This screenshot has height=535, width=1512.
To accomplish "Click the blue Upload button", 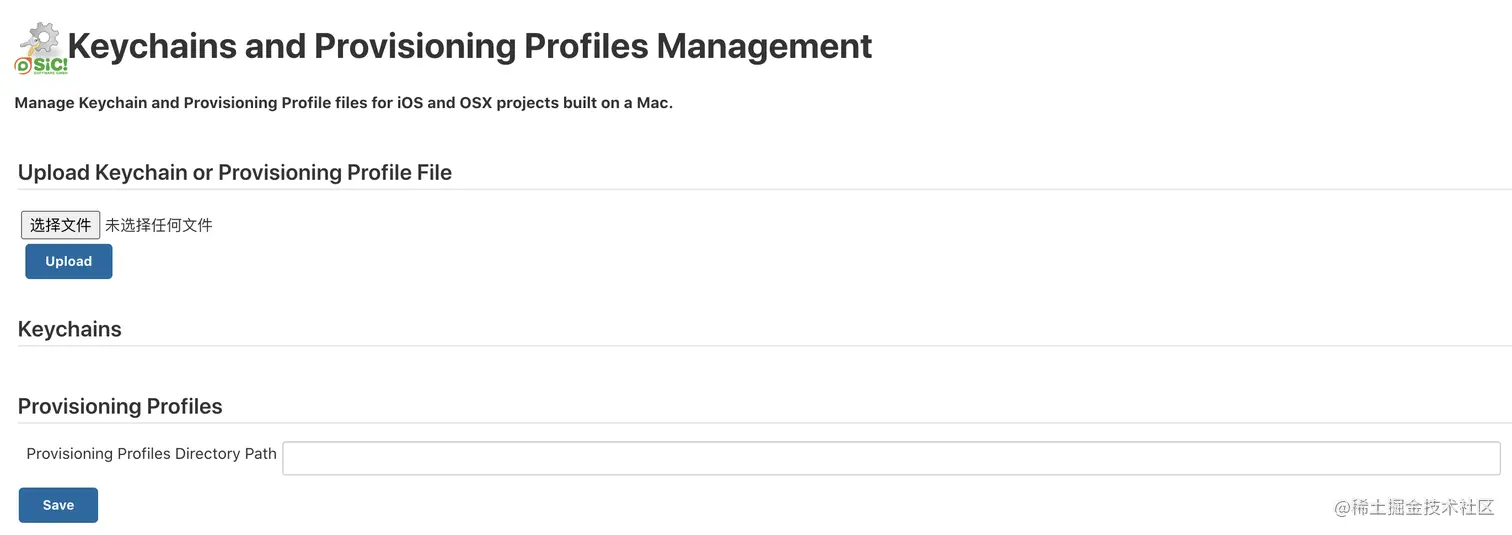I will [x=69, y=261].
